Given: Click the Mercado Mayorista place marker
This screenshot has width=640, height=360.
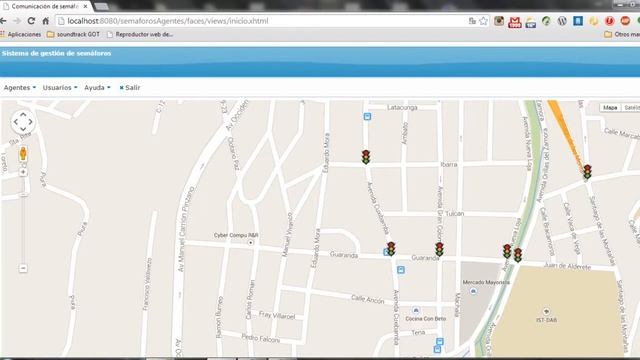Looking at the screenshot, I should pyautogui.click(x=473, y=291).
